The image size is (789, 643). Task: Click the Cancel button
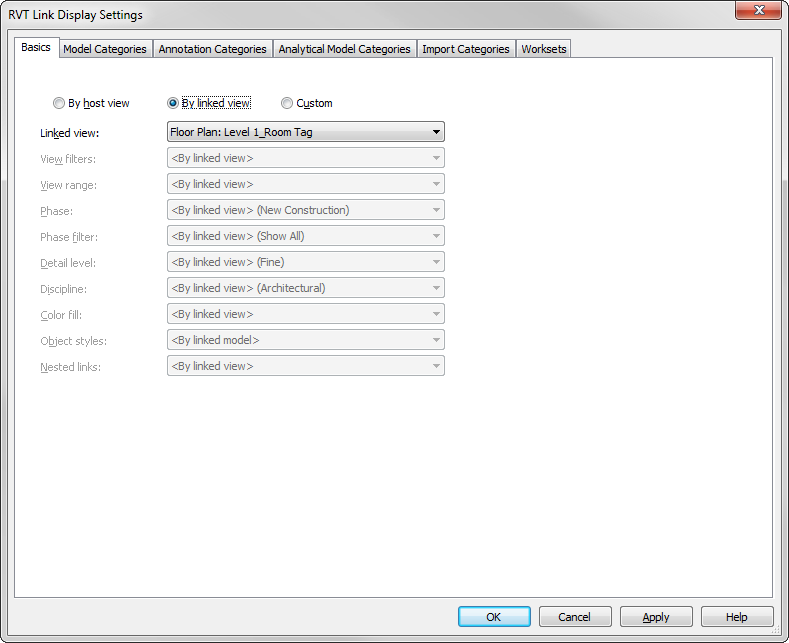coord(575,617)
